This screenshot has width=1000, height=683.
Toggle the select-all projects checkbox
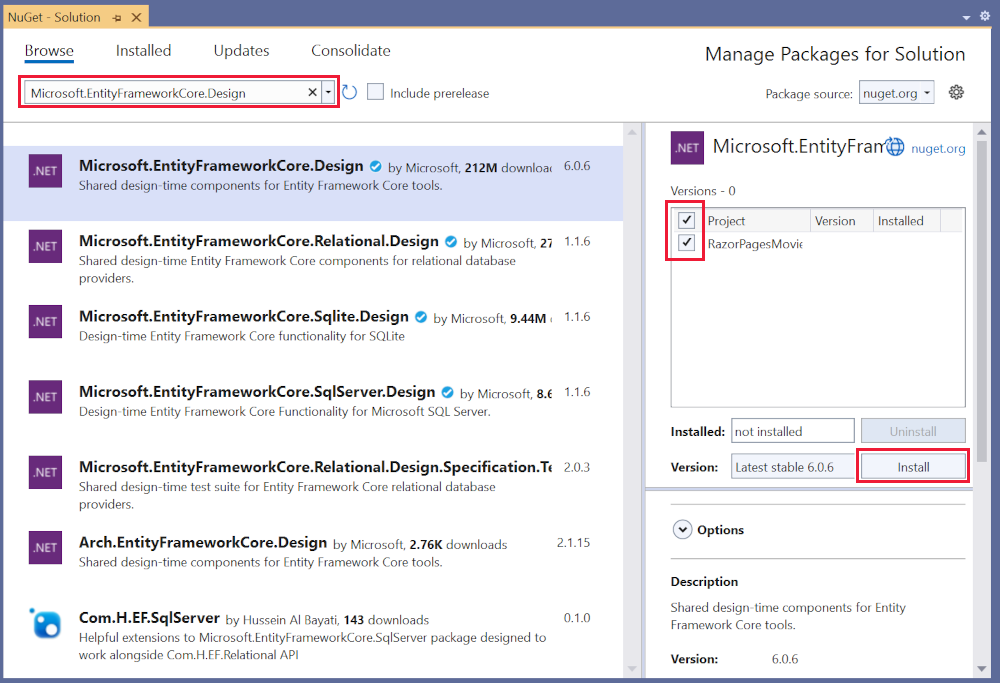click(x=685, y=220)
